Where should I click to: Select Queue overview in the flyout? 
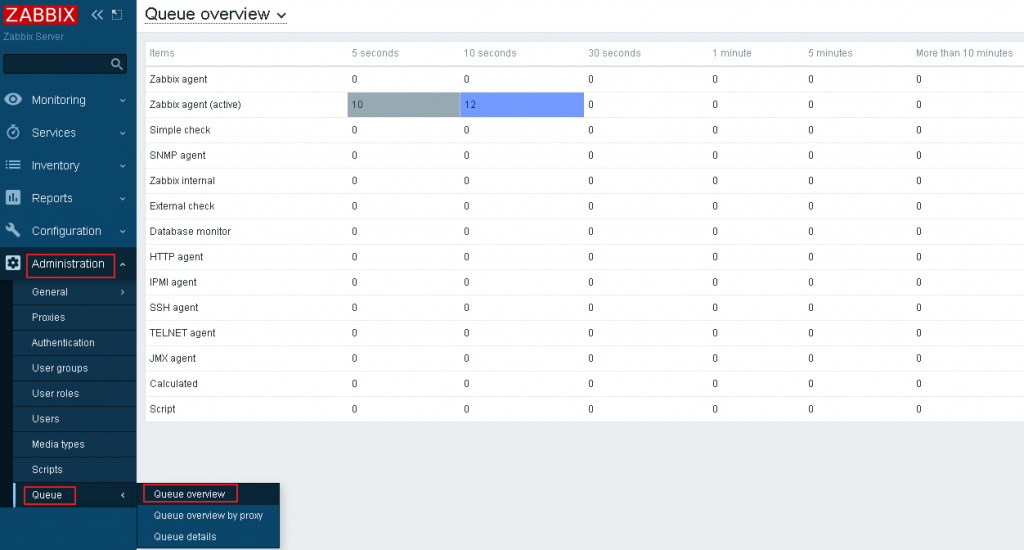189,494
